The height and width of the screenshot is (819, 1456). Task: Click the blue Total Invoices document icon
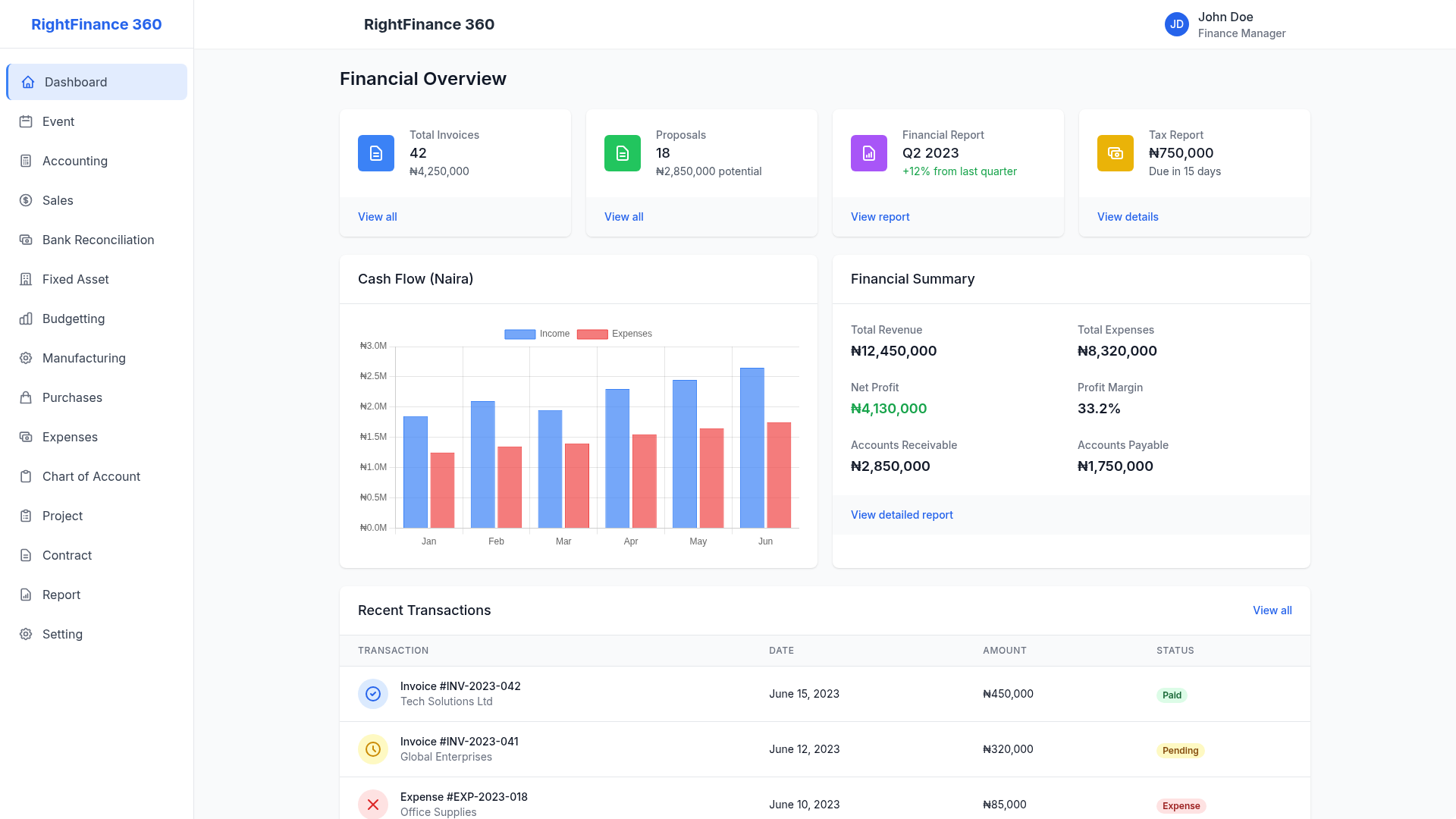[376, 153]
